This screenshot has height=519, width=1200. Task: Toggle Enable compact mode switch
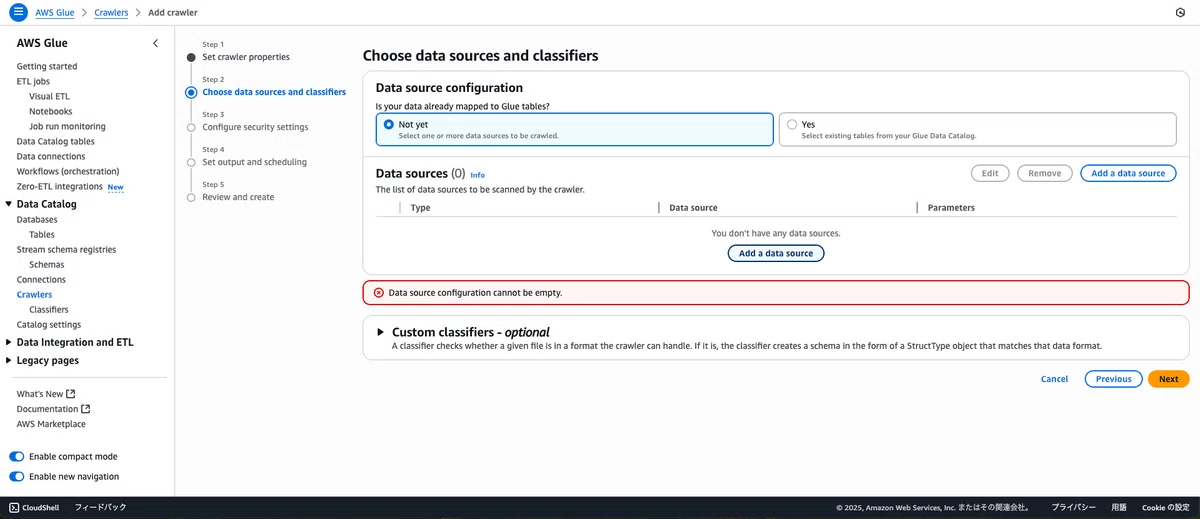(x=17, y=457)
